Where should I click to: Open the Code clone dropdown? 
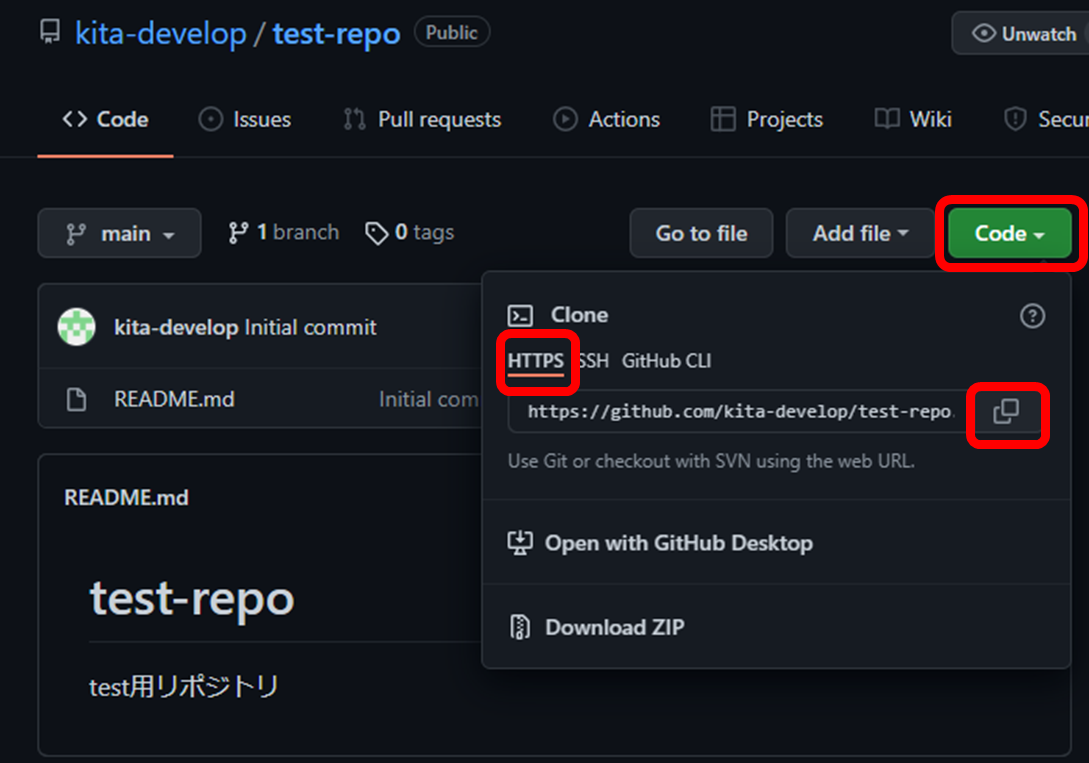coord(1008,233)
